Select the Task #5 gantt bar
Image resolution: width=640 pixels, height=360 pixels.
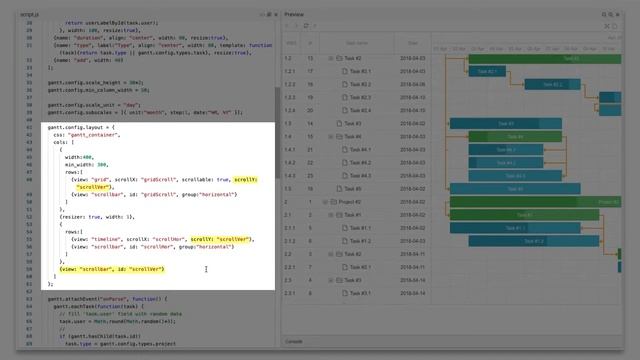tap(515, 189)
